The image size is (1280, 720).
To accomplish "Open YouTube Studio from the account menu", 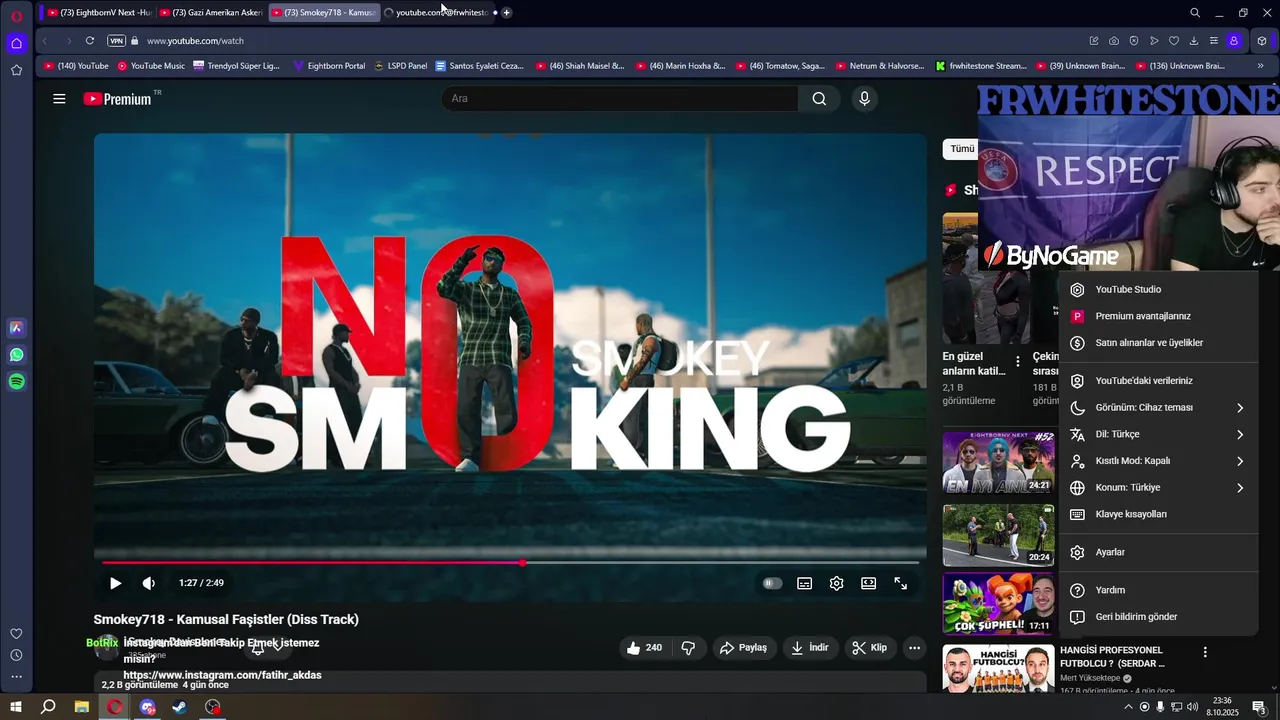I will coord(1158,290).
